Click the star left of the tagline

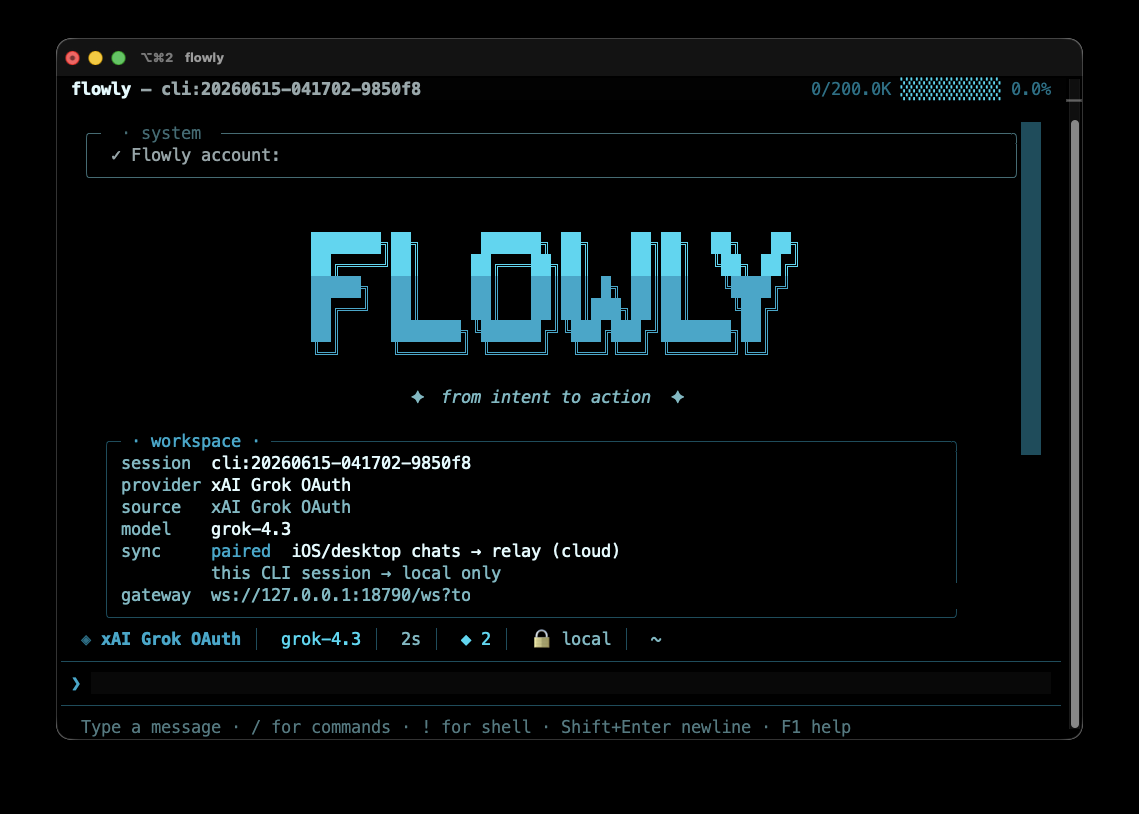[418, 397]
